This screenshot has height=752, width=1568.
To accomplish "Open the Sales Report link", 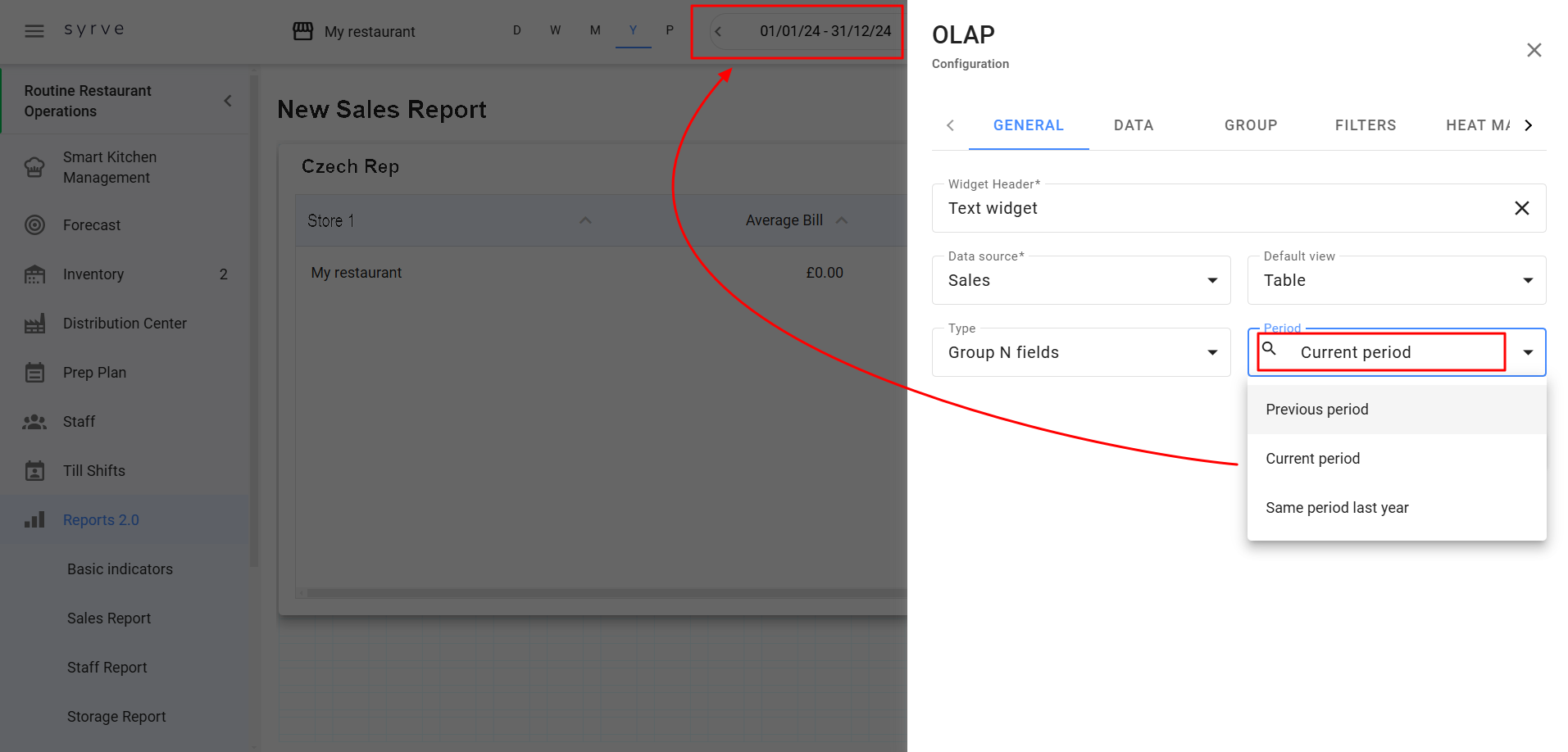I will (109, 618).
